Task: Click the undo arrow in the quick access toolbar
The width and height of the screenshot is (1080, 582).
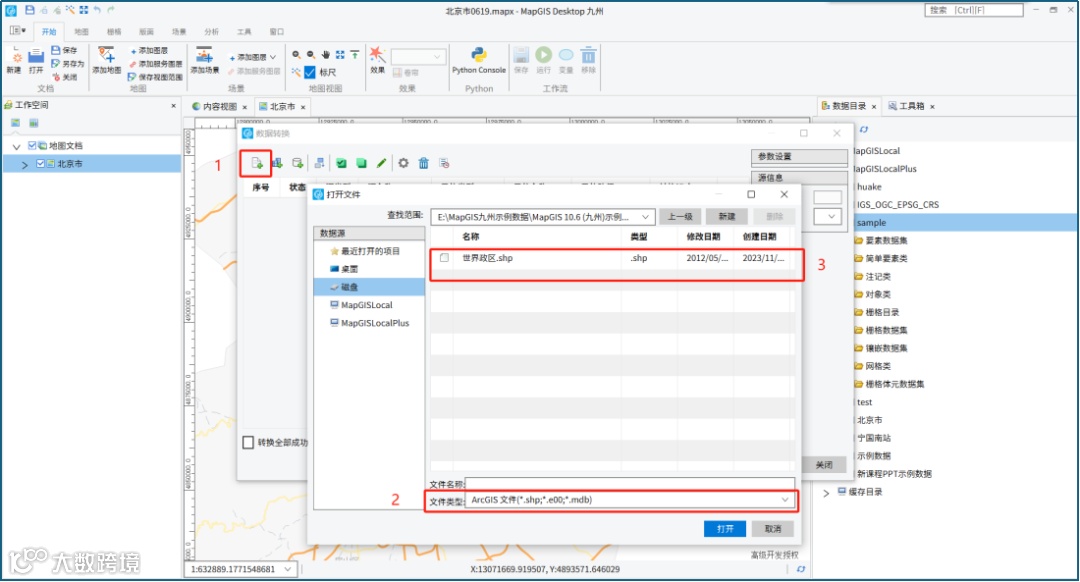Action: click(x=97, y=10)
